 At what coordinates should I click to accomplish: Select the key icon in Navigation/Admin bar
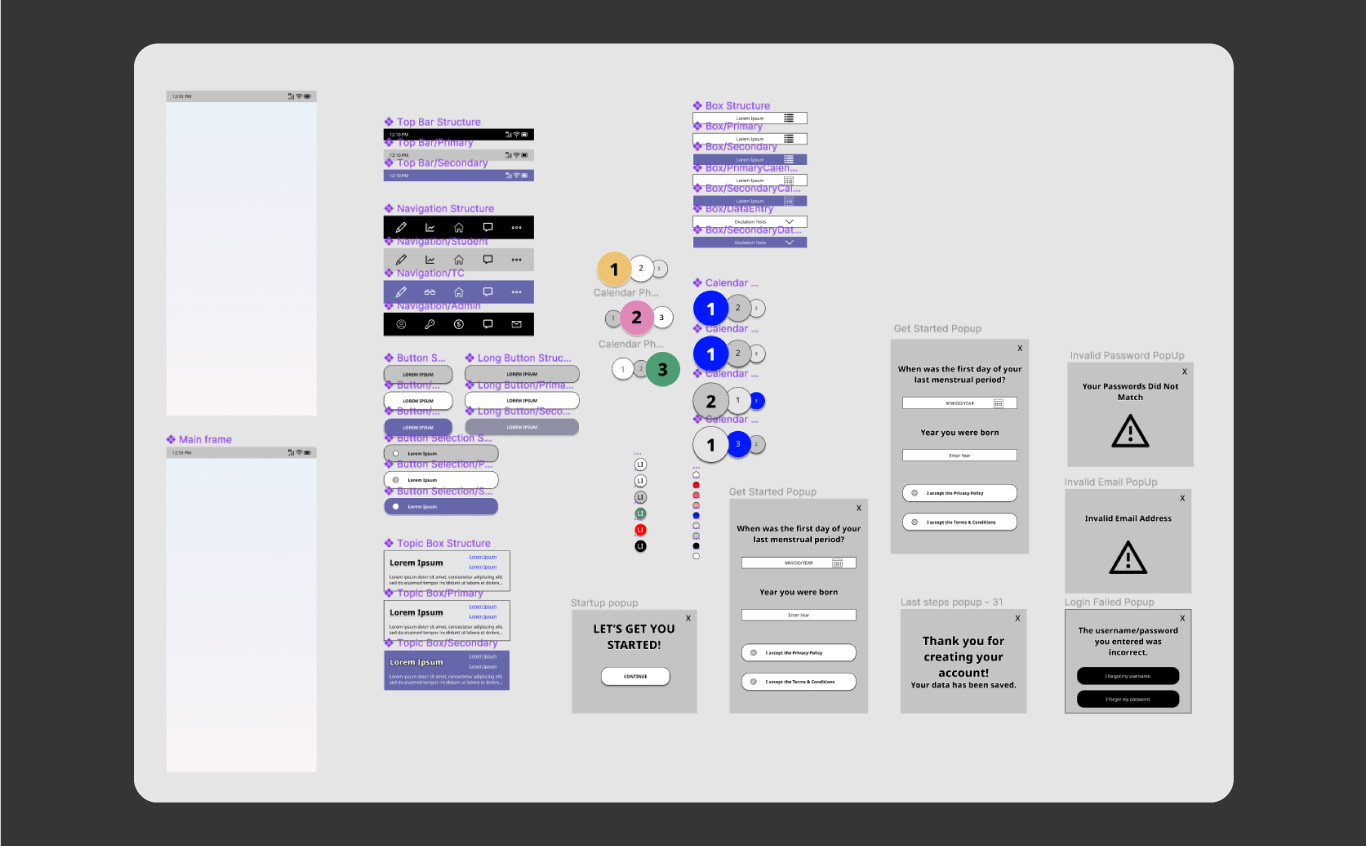pyautogui.click(x=430, y=324)
